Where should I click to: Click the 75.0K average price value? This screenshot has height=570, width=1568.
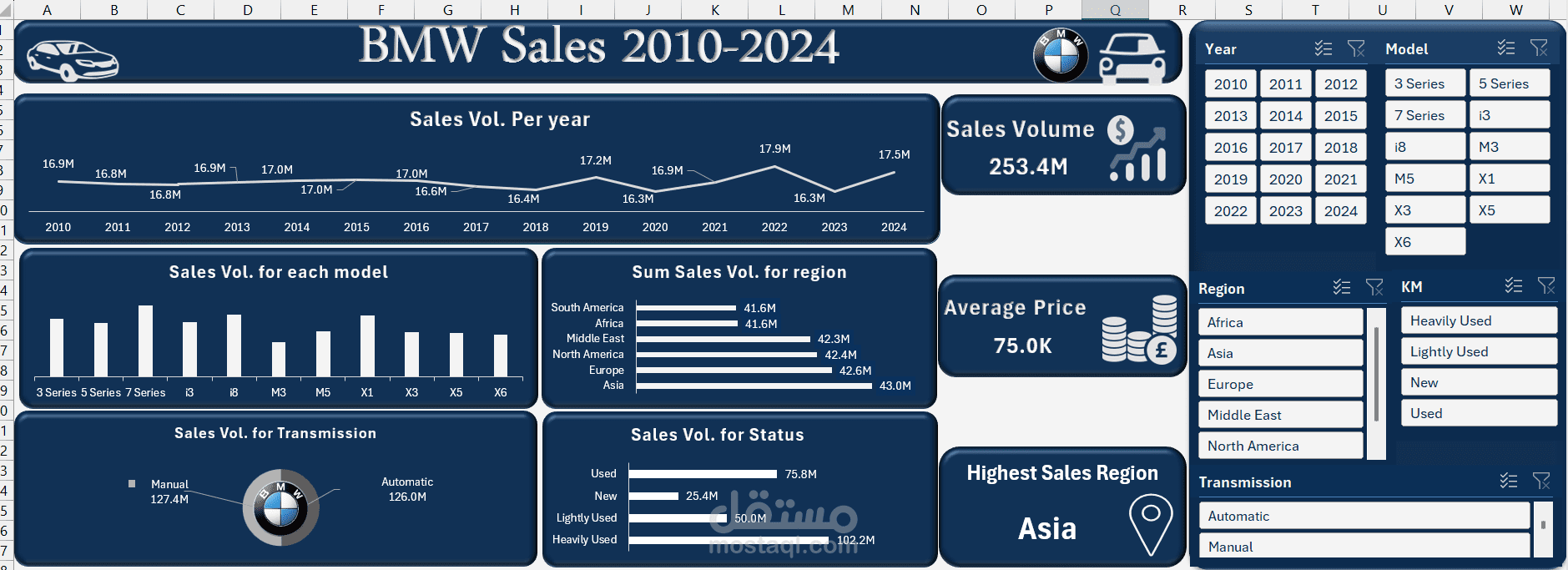pyautogui.click(x=1022, y=346)
